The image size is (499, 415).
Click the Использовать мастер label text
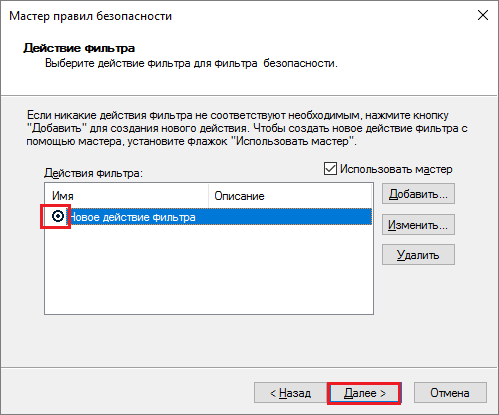396,169
